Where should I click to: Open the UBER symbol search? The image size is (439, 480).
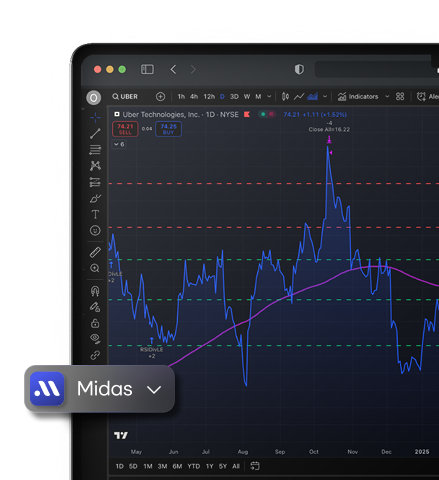(125, 97)
